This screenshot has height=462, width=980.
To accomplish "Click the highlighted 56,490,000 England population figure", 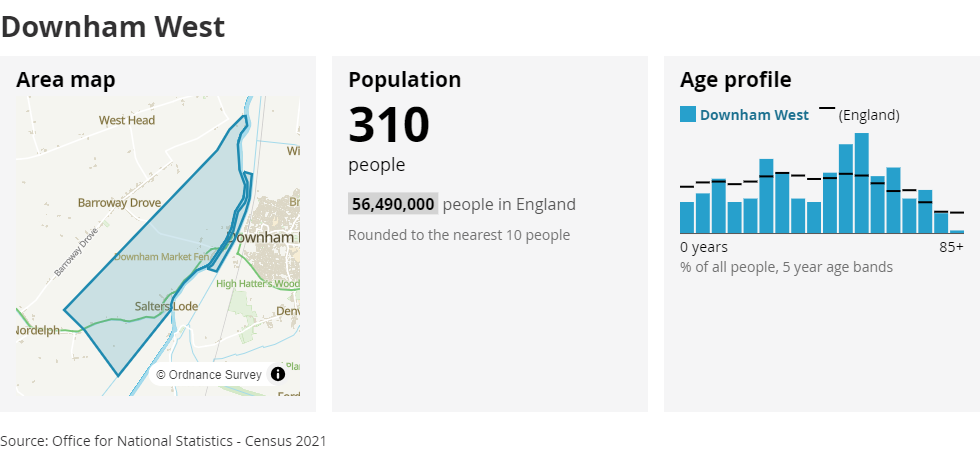I will click(393, 204).
